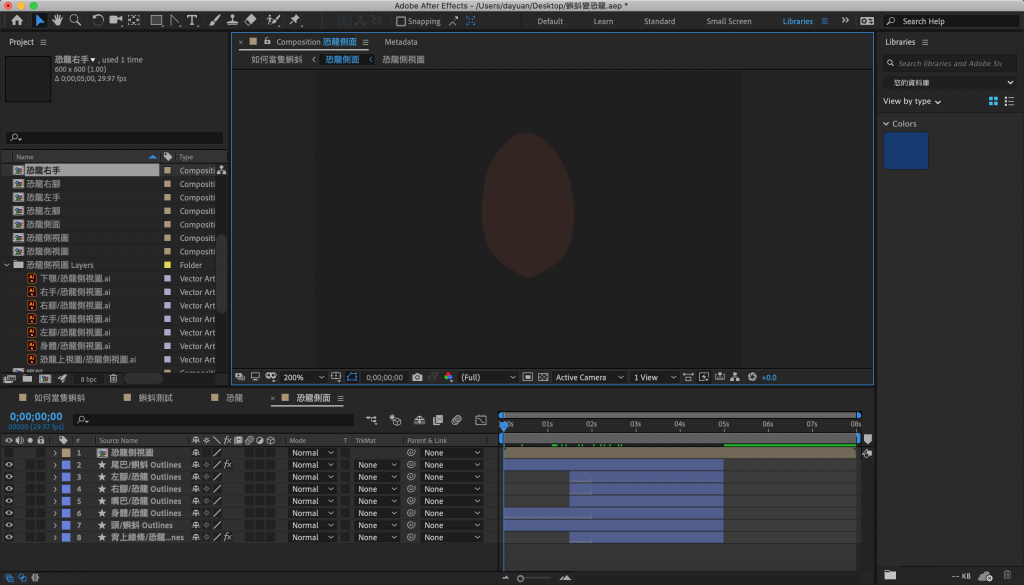1024x585 pixels.
Task: Click the Project panel search field
Action: pyautogui.click(x=114, y=137)
